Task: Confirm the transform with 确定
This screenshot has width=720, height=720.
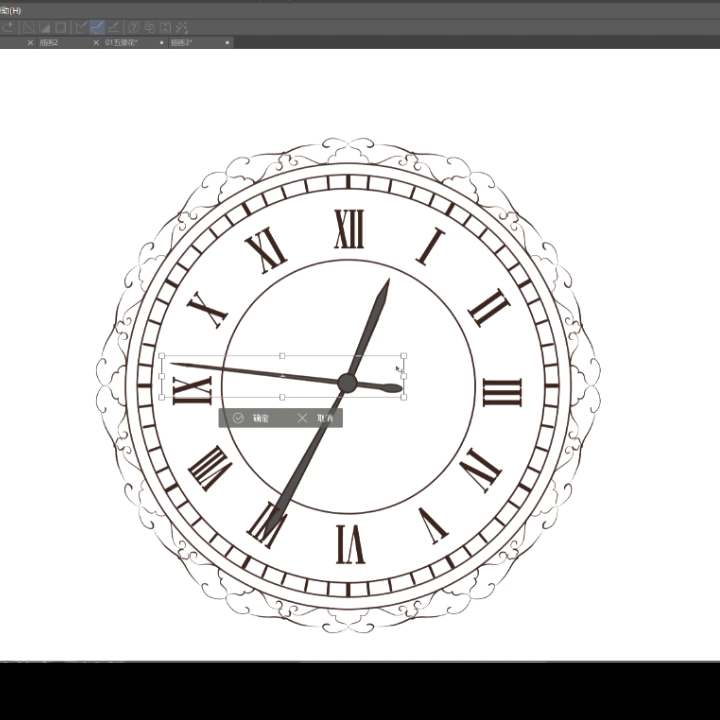Action: 260,418
